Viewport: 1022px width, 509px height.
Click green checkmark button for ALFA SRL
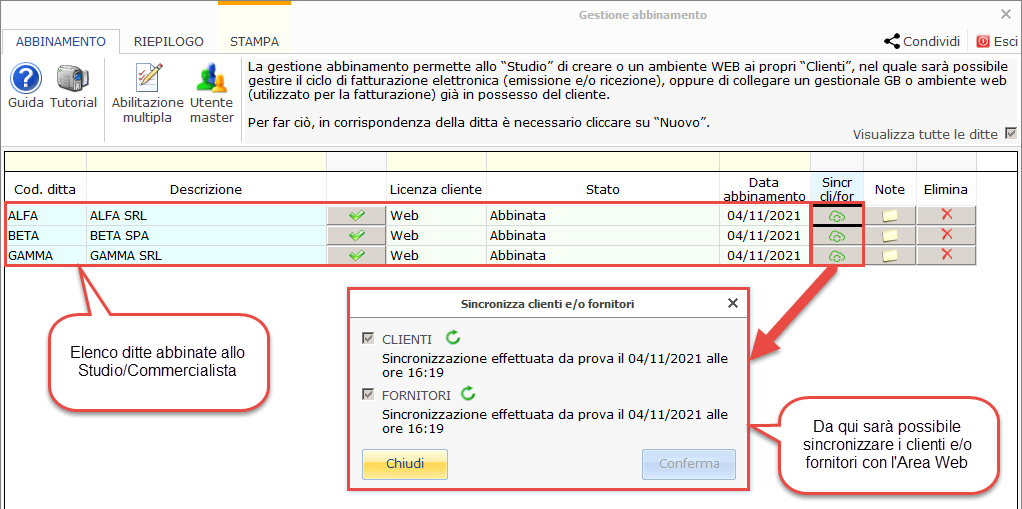356,215
